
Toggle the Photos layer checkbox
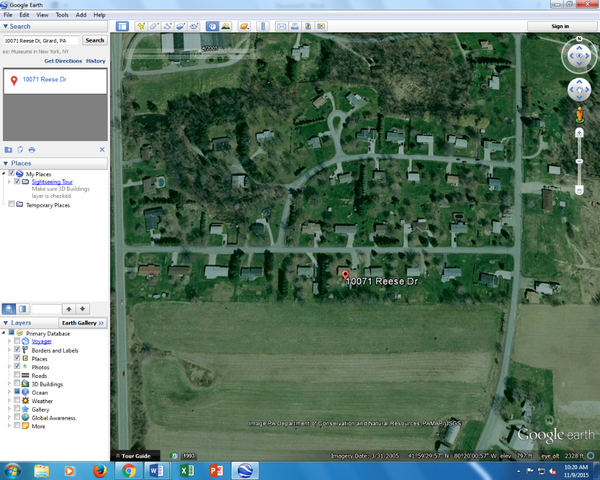click(x=17, y=366)
